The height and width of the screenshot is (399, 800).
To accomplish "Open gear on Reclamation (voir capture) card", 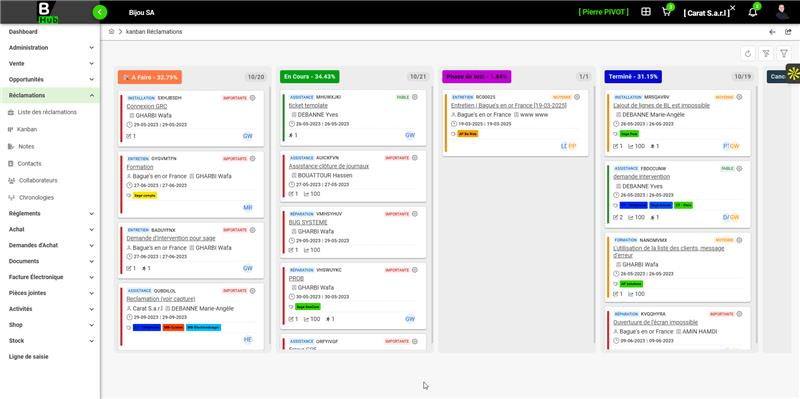I will coord(253,290).
